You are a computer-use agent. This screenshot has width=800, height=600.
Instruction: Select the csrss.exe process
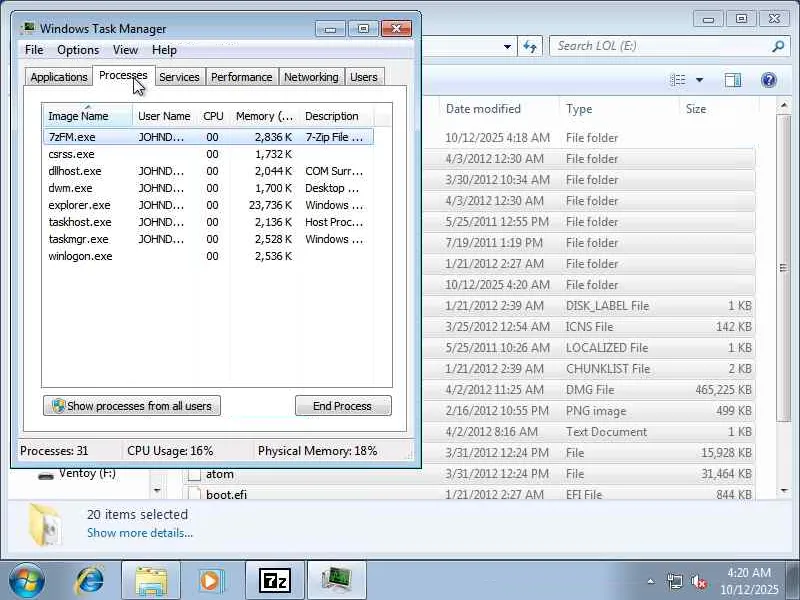(x=209, y=154)
